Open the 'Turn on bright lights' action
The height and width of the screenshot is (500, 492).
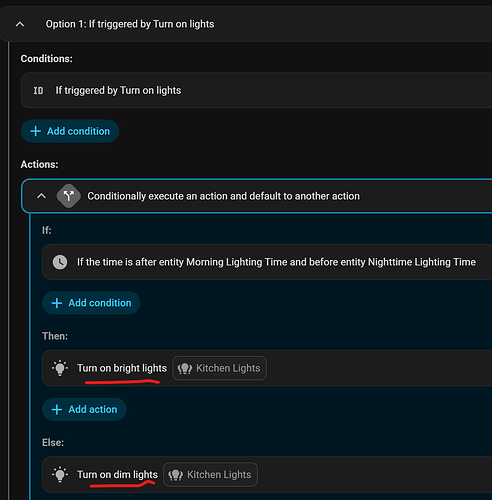pos(267,368)
